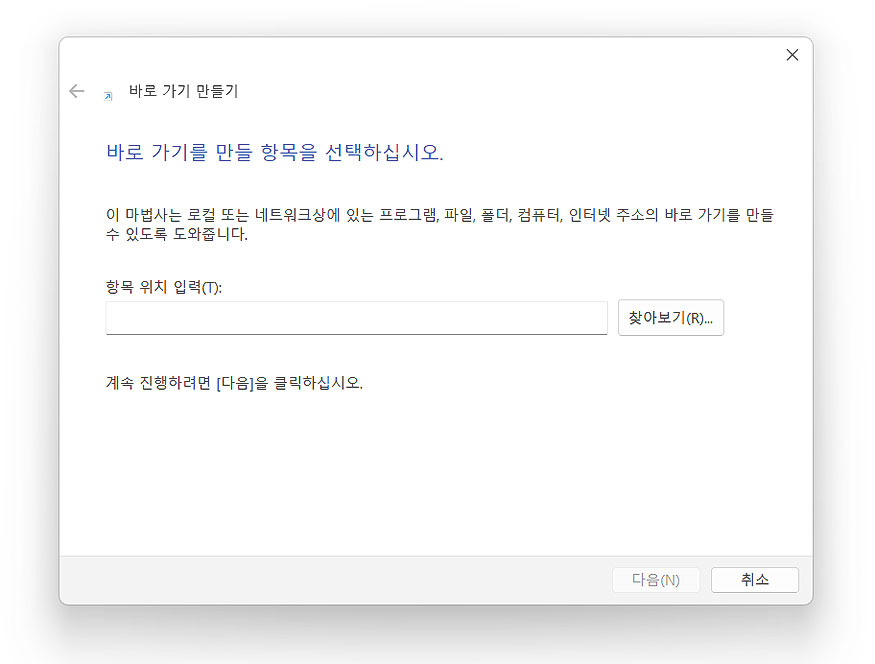Click the description starting 이 마법사는 로컬
Image resolution: width=875 pixels, height=664 pixels.
pos(440,224)
